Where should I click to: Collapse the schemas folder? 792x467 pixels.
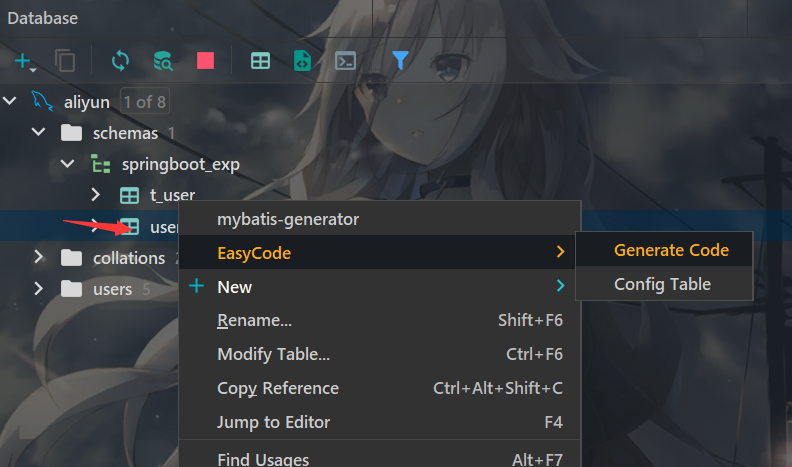(38, 132)
